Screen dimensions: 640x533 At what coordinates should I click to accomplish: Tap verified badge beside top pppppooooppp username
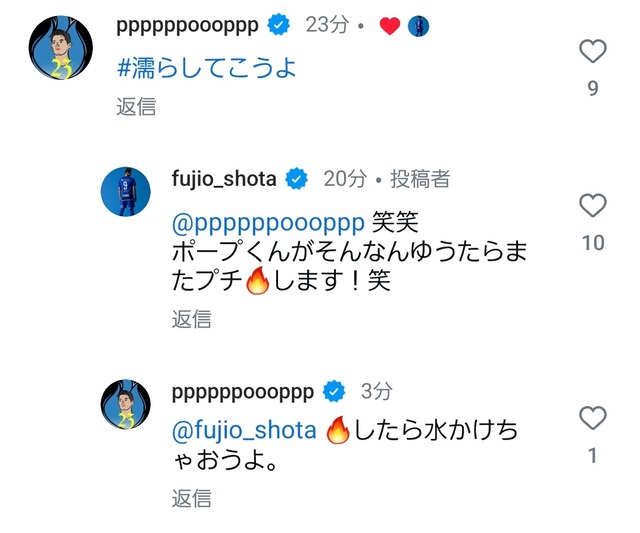278,25
